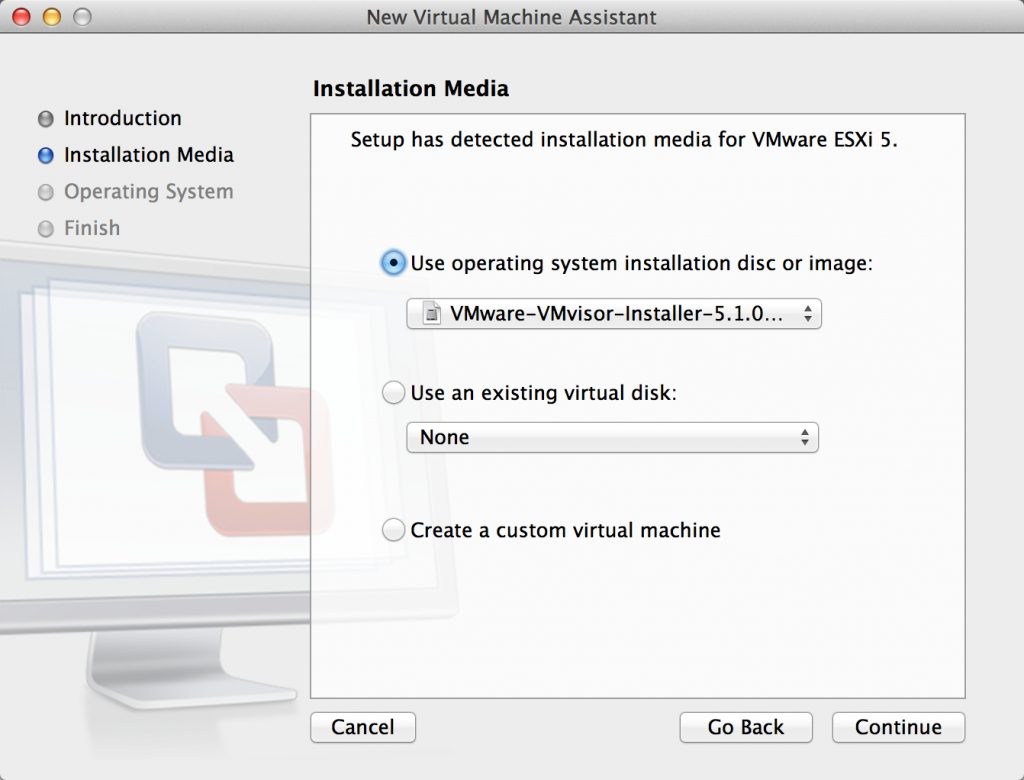Screen dimensions: 1024x780
Task: Open the existing virtual disk 'None' dropdown
Action: 613,437
